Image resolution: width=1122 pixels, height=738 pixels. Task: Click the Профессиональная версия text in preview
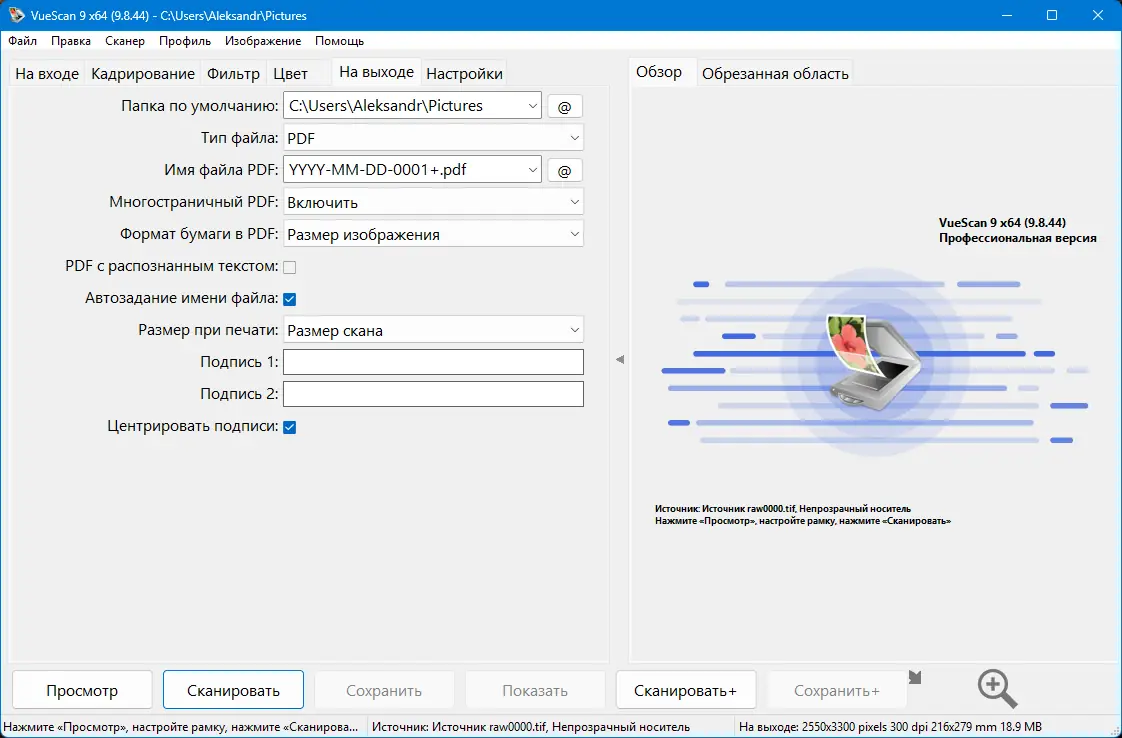pos(1018,238)
